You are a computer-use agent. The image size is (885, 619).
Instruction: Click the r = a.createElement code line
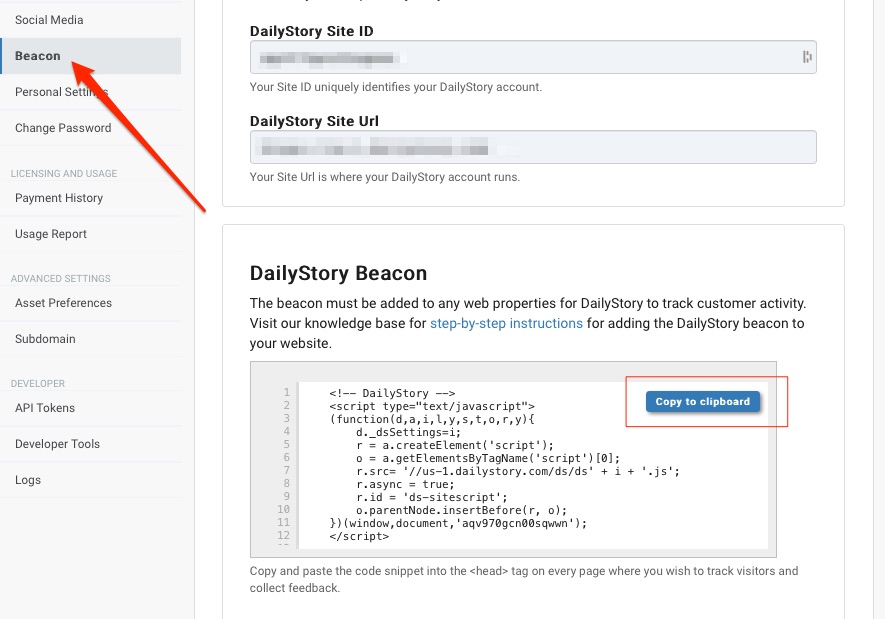[x=455, y=445]
